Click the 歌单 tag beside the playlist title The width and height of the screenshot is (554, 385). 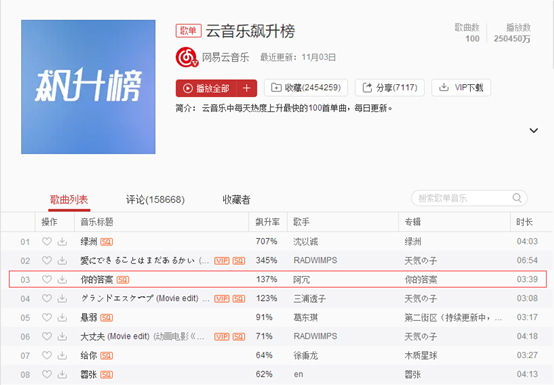point(188,31)
